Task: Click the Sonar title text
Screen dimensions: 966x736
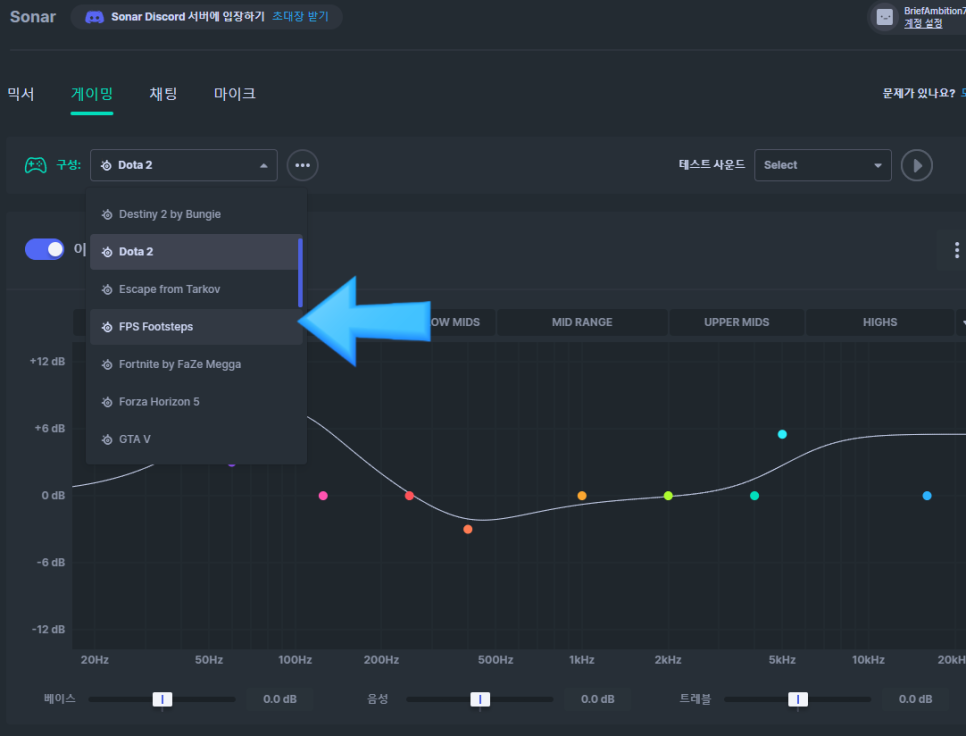Action: (x=33, y=17)
